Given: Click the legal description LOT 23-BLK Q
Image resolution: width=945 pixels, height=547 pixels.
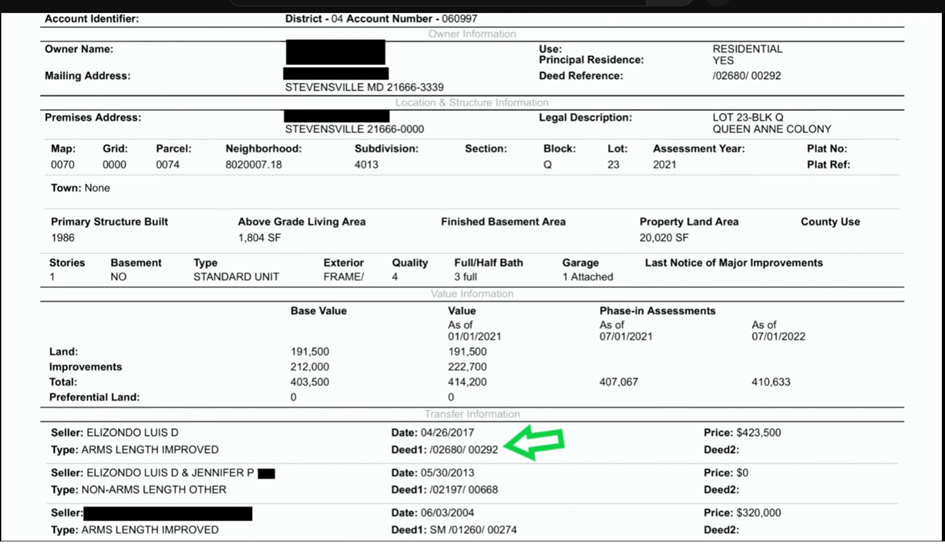Looking at the screenshot, I should (748, 117).
